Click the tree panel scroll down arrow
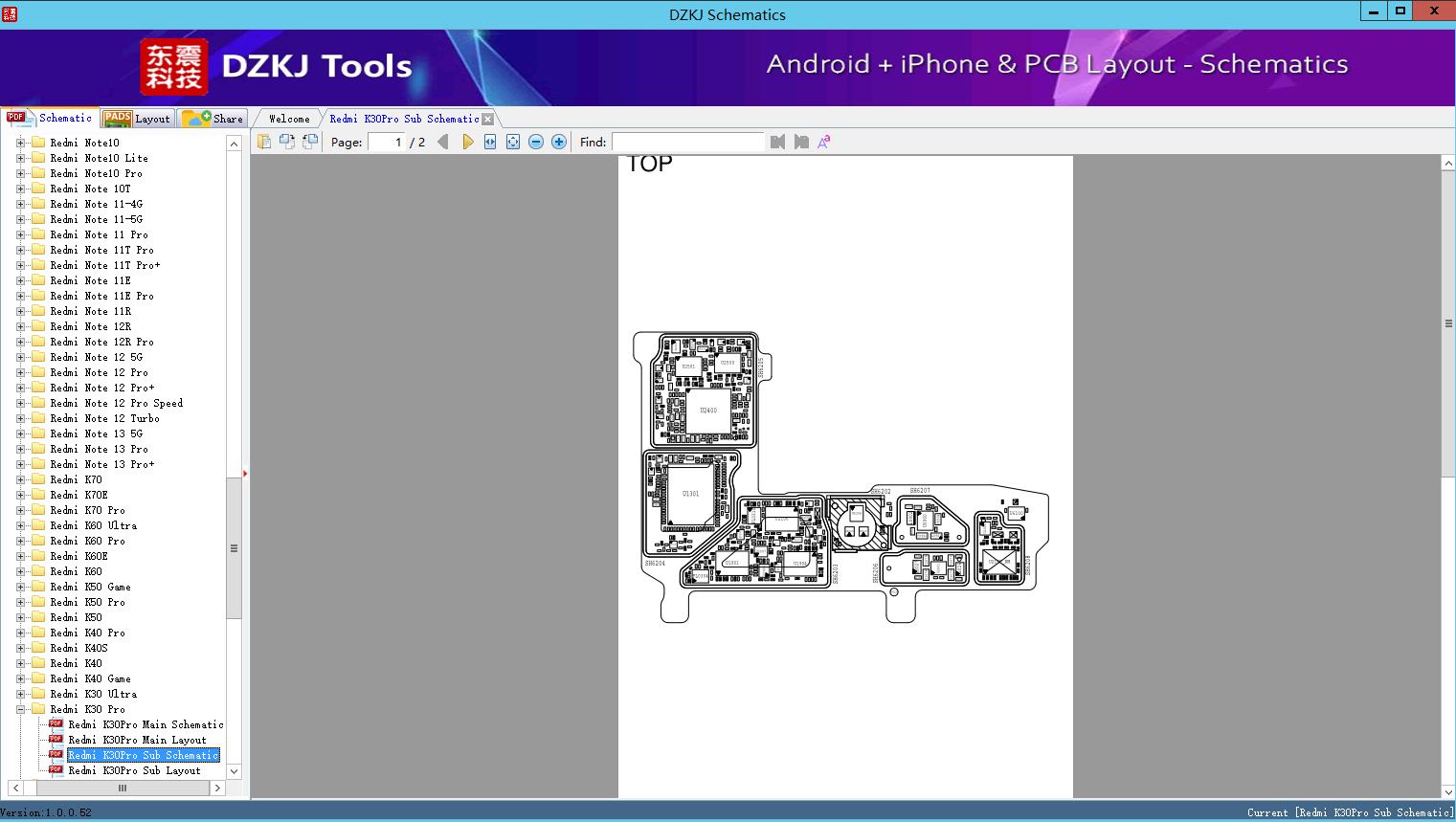1456x822 pixels. pos(234,770)
